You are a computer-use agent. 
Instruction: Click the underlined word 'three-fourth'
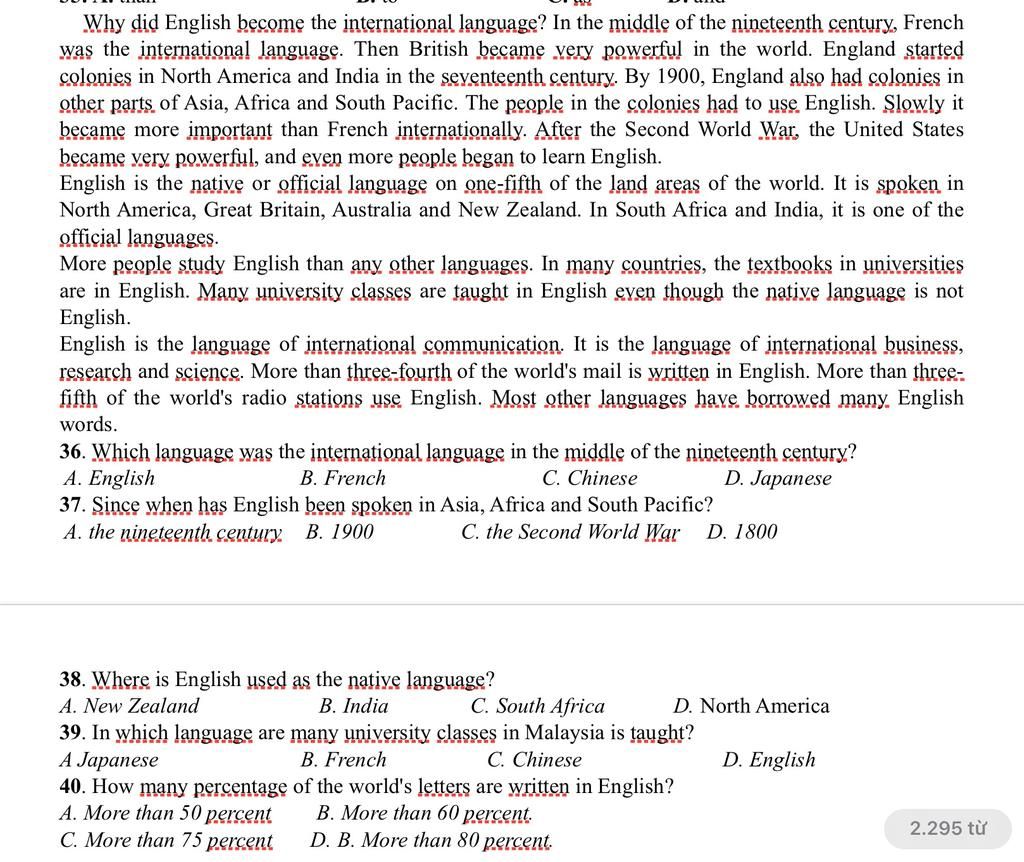[x=398, y=371]
